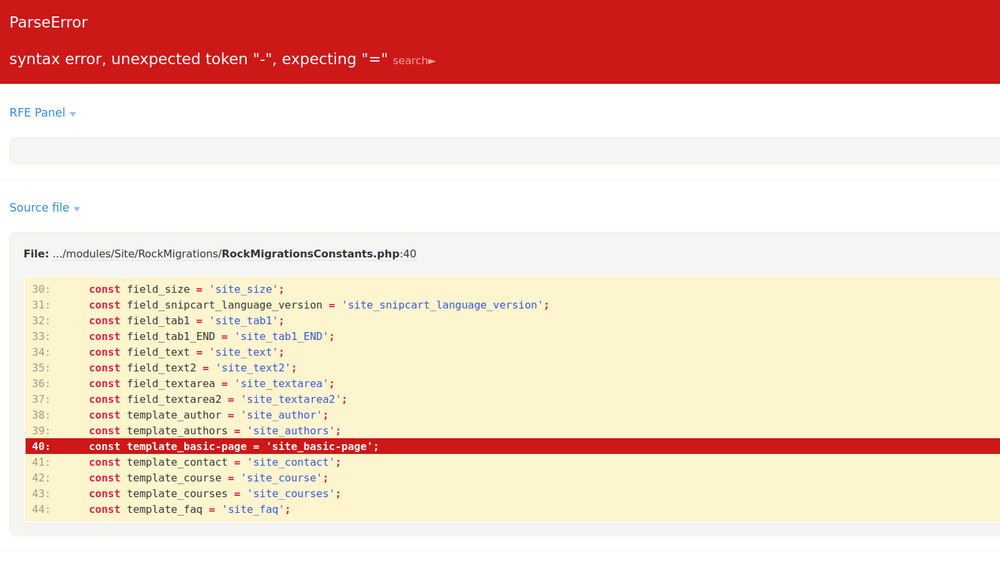Click the search link beside error message
The height and width of the screenshot is (564, 1000).
(413, 61)
